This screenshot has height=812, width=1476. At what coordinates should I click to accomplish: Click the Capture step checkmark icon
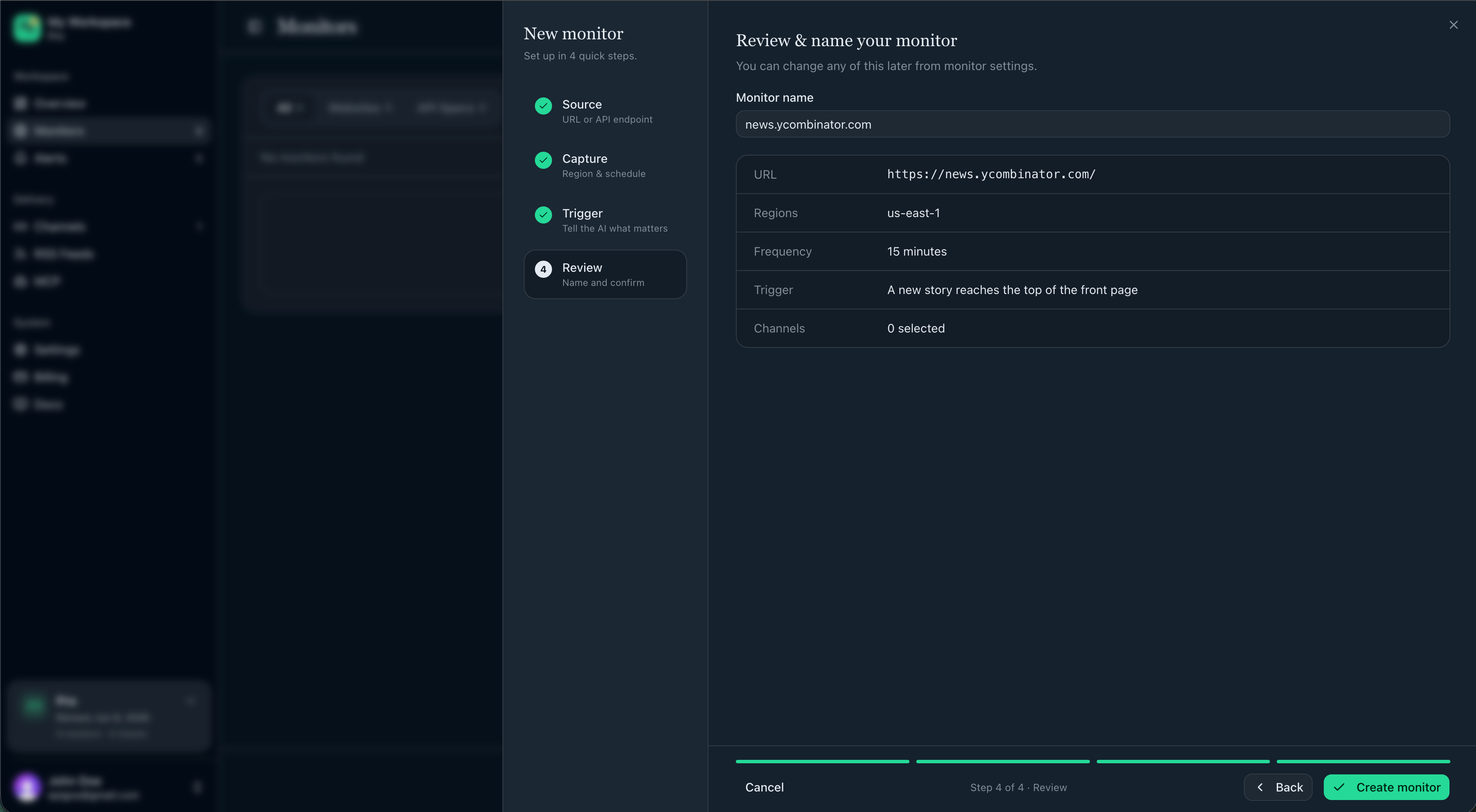pos(543,160)
